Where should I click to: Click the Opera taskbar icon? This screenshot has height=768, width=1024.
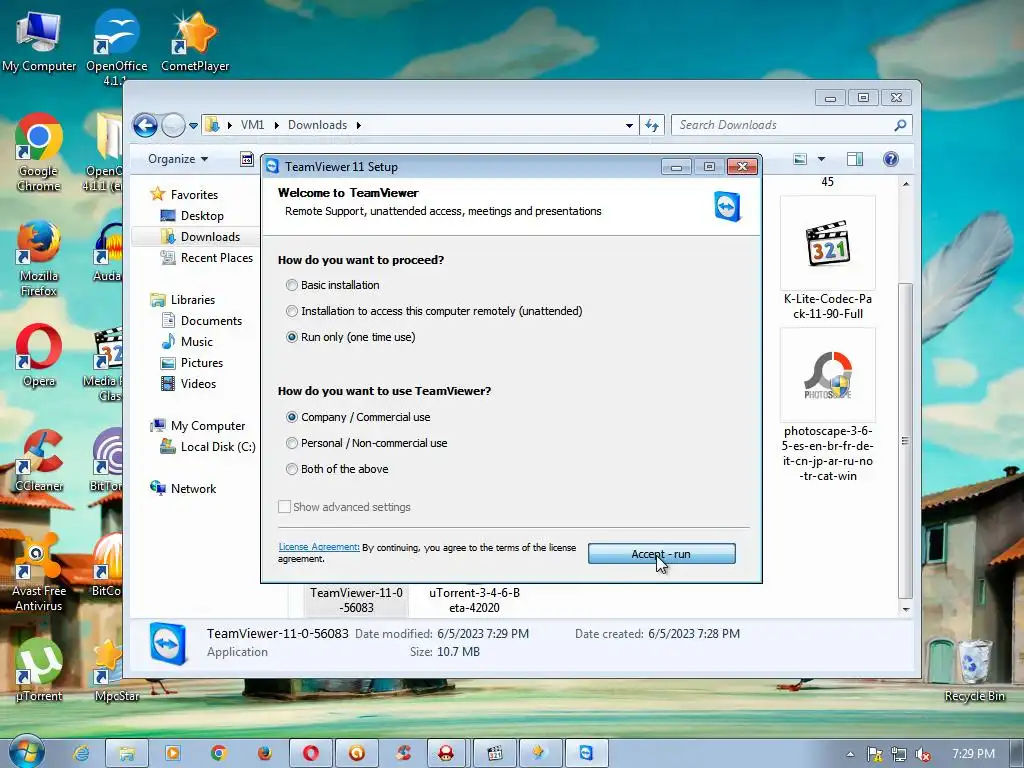pyautogui.click(x=310, y=753)
